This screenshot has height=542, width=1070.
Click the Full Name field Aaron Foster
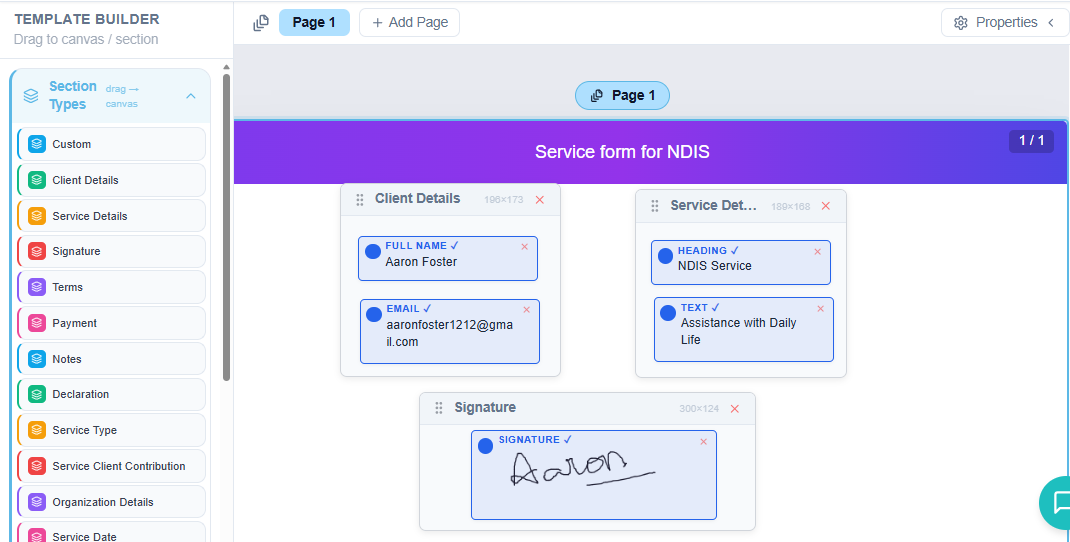point(448,259)
